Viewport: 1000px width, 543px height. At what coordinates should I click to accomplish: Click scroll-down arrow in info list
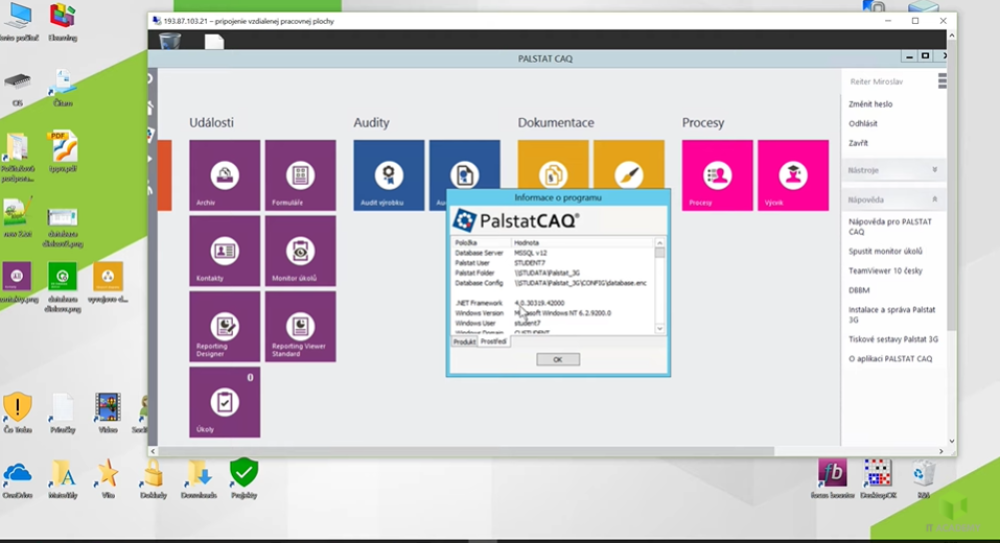tap(659, 329)
